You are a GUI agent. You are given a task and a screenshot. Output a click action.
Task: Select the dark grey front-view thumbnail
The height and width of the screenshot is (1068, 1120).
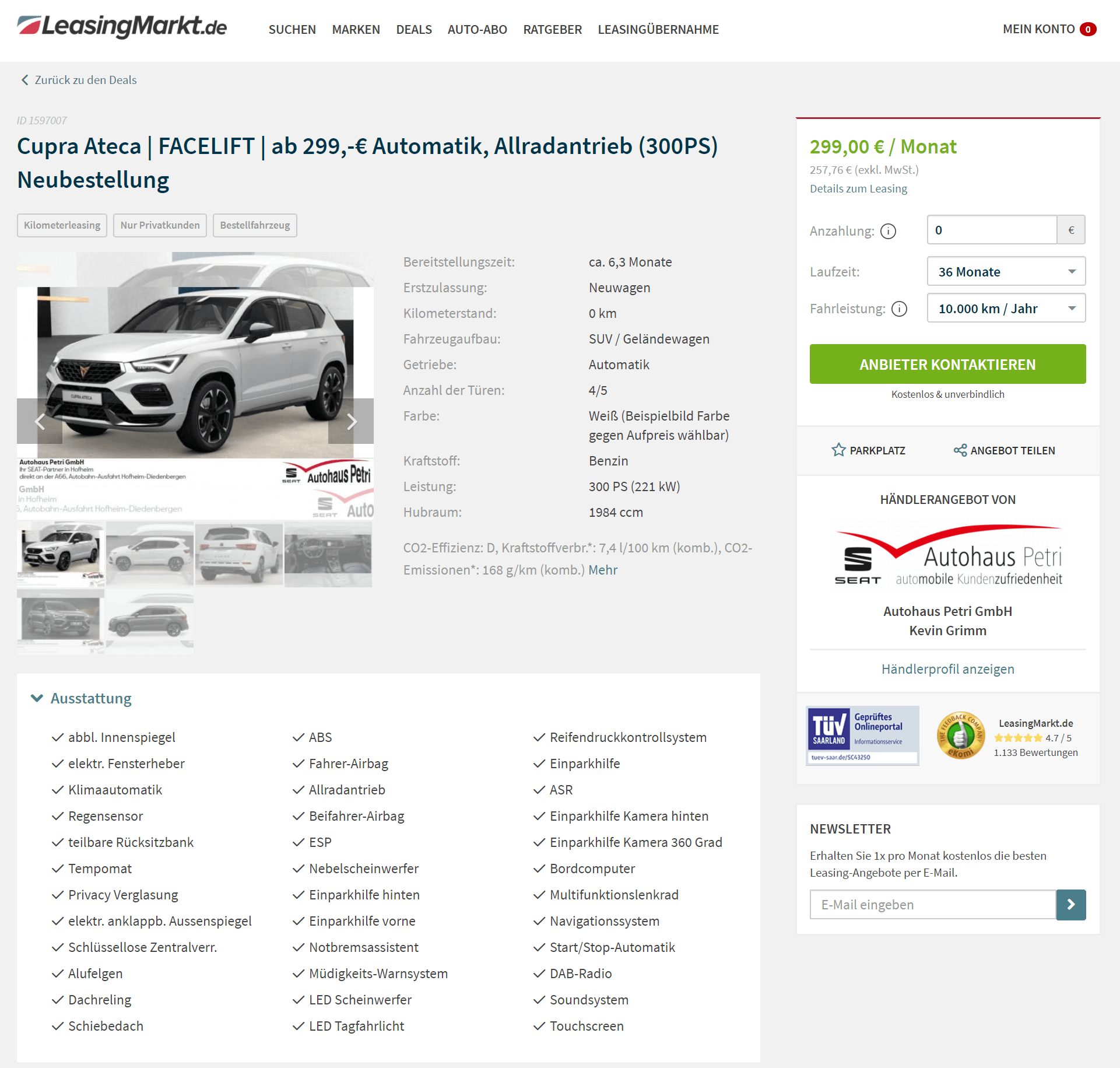[x=61, y=622]
